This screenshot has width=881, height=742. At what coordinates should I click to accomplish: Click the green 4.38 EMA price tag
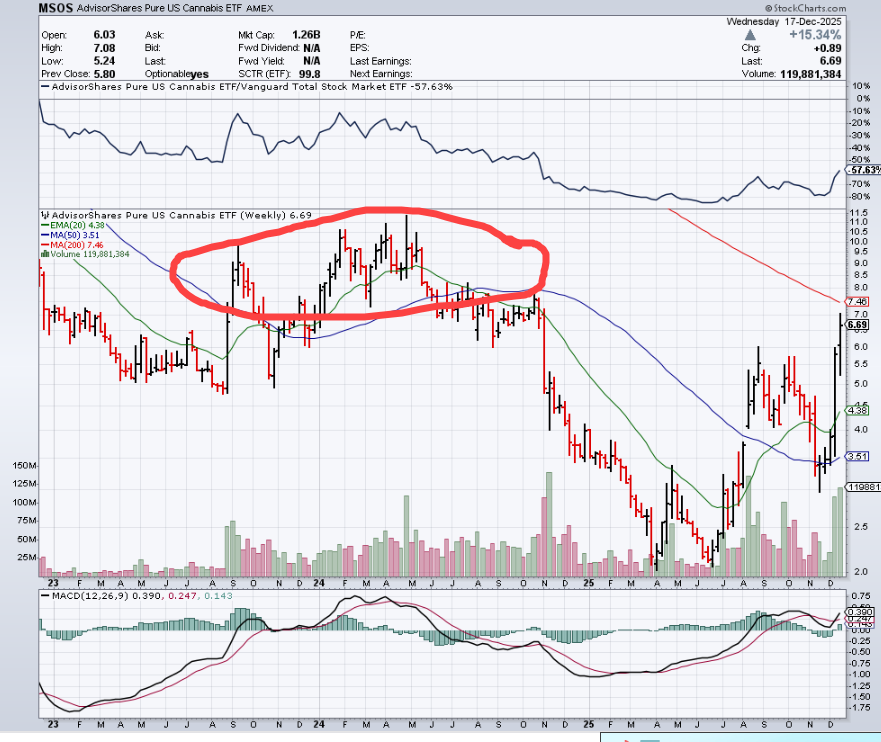tap(856, 410)
